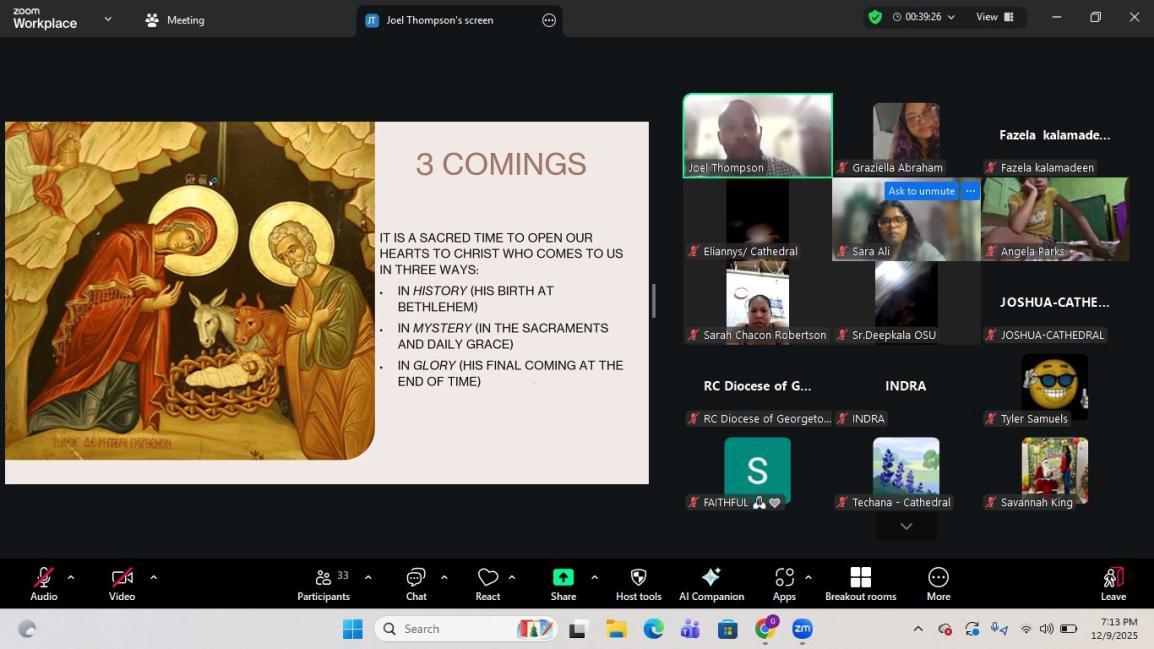Open screen share options ellipsis icon
The width and height of the screenshot is (1154, 649).
pos(549,20)
